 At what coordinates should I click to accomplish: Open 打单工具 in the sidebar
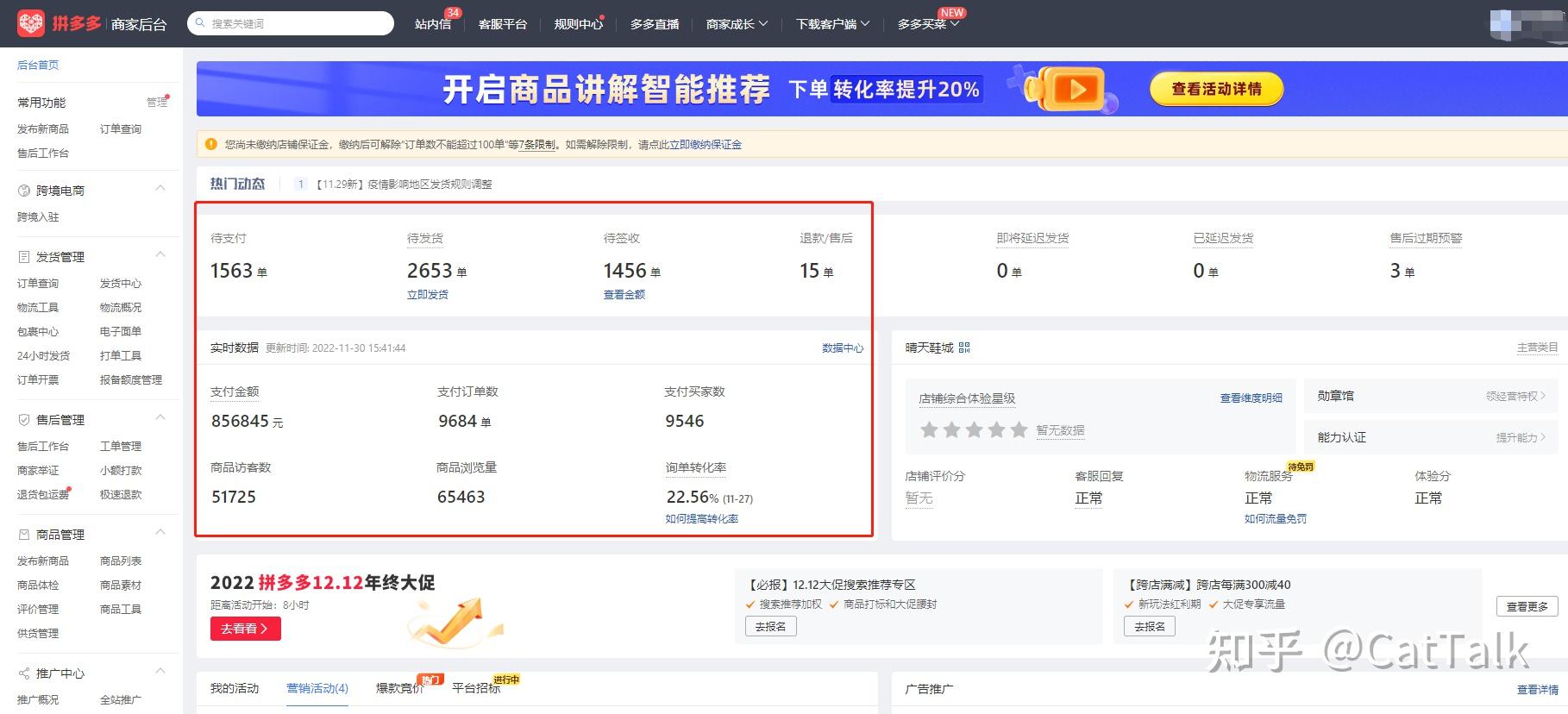[121, 355]
